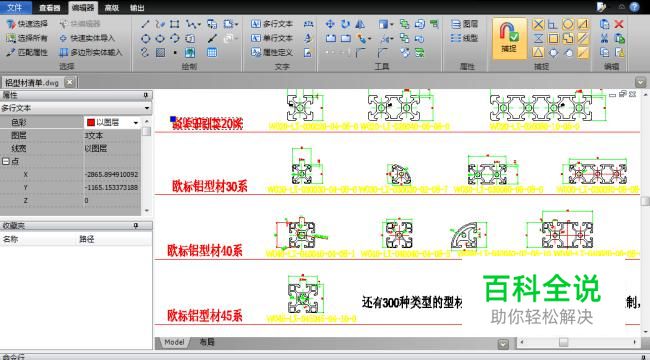Image resolution: width=650 pixels, height=360 pixels.
Task: Select the Move tool with four arrows
Action: tap(330, 24)
